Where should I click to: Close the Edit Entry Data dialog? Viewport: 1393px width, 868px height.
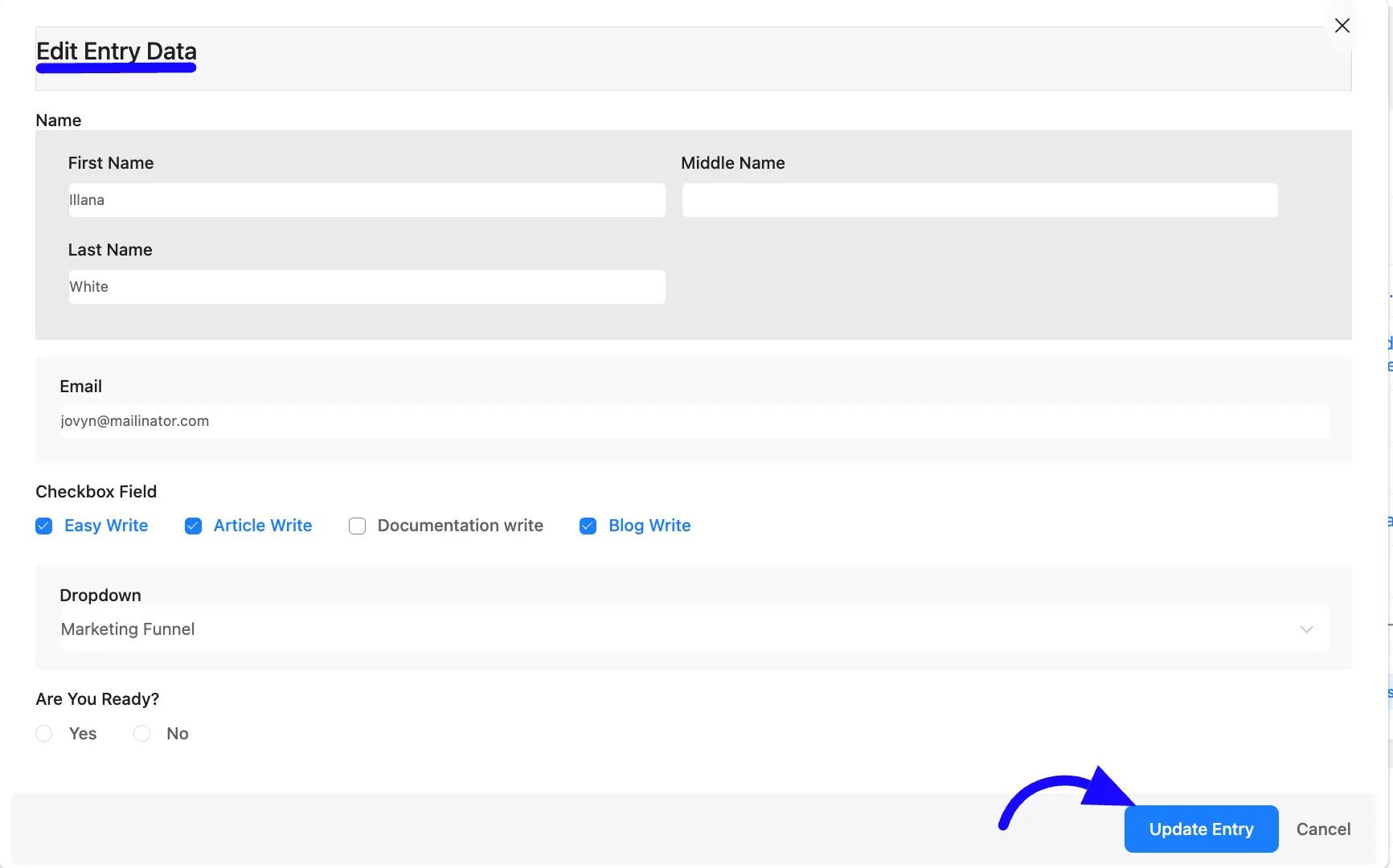[x=1342, y=26]
